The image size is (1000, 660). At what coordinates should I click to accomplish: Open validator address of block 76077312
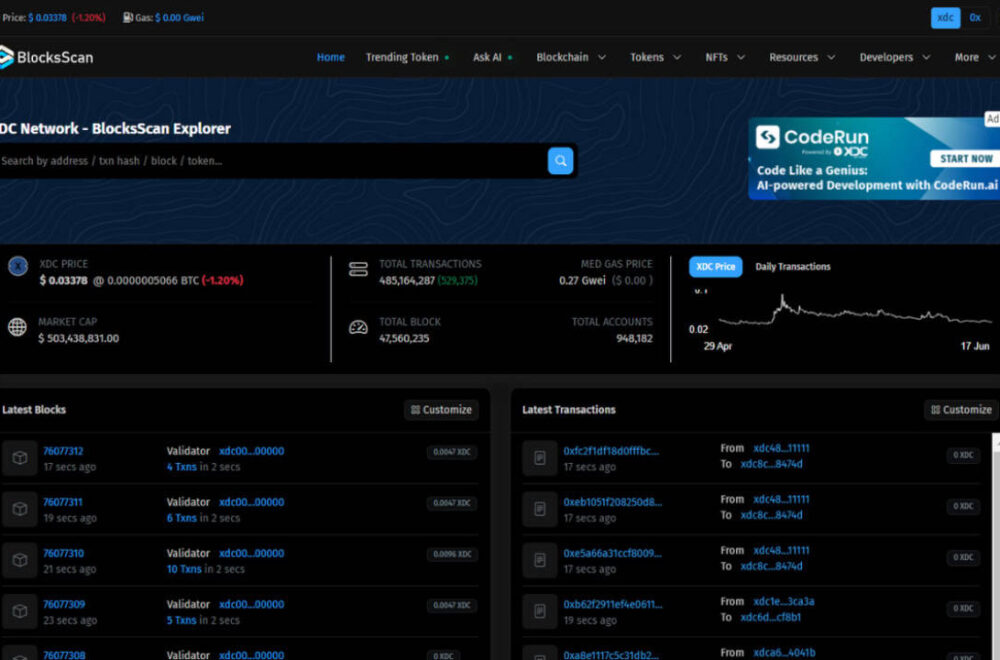point(251,451)
